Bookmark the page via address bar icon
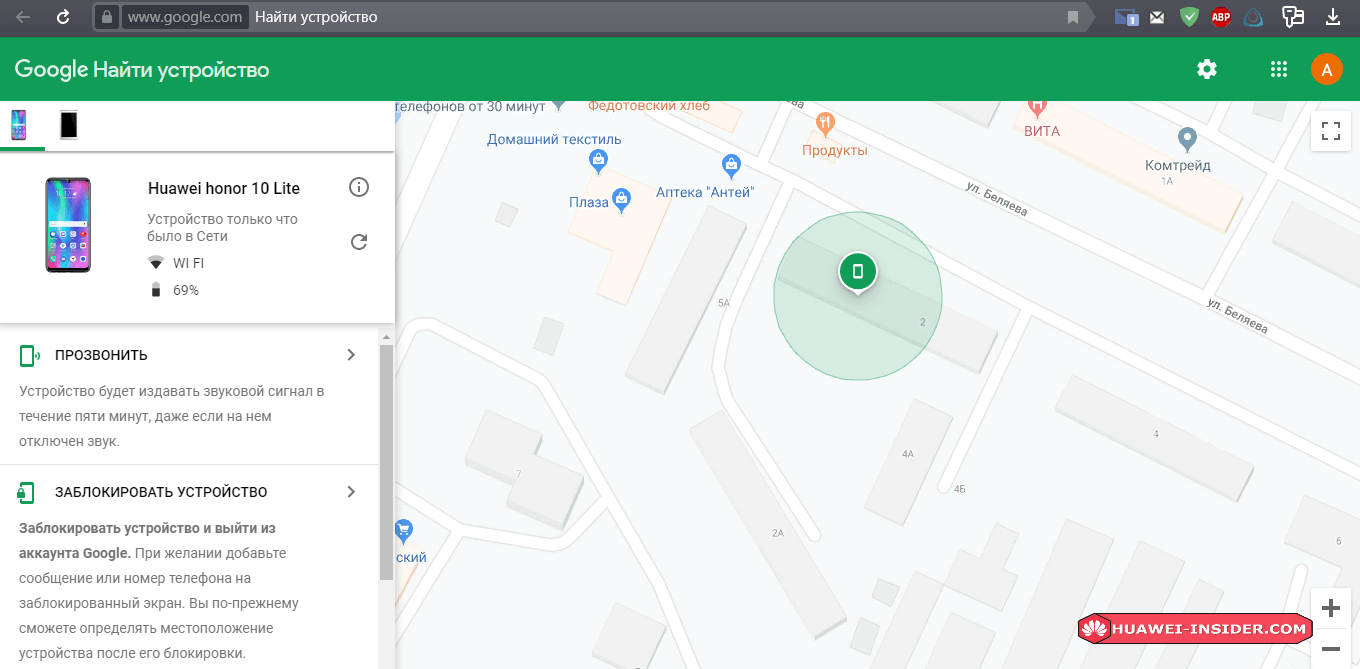The image size is (1360, 669). [x=1073, y=17]
